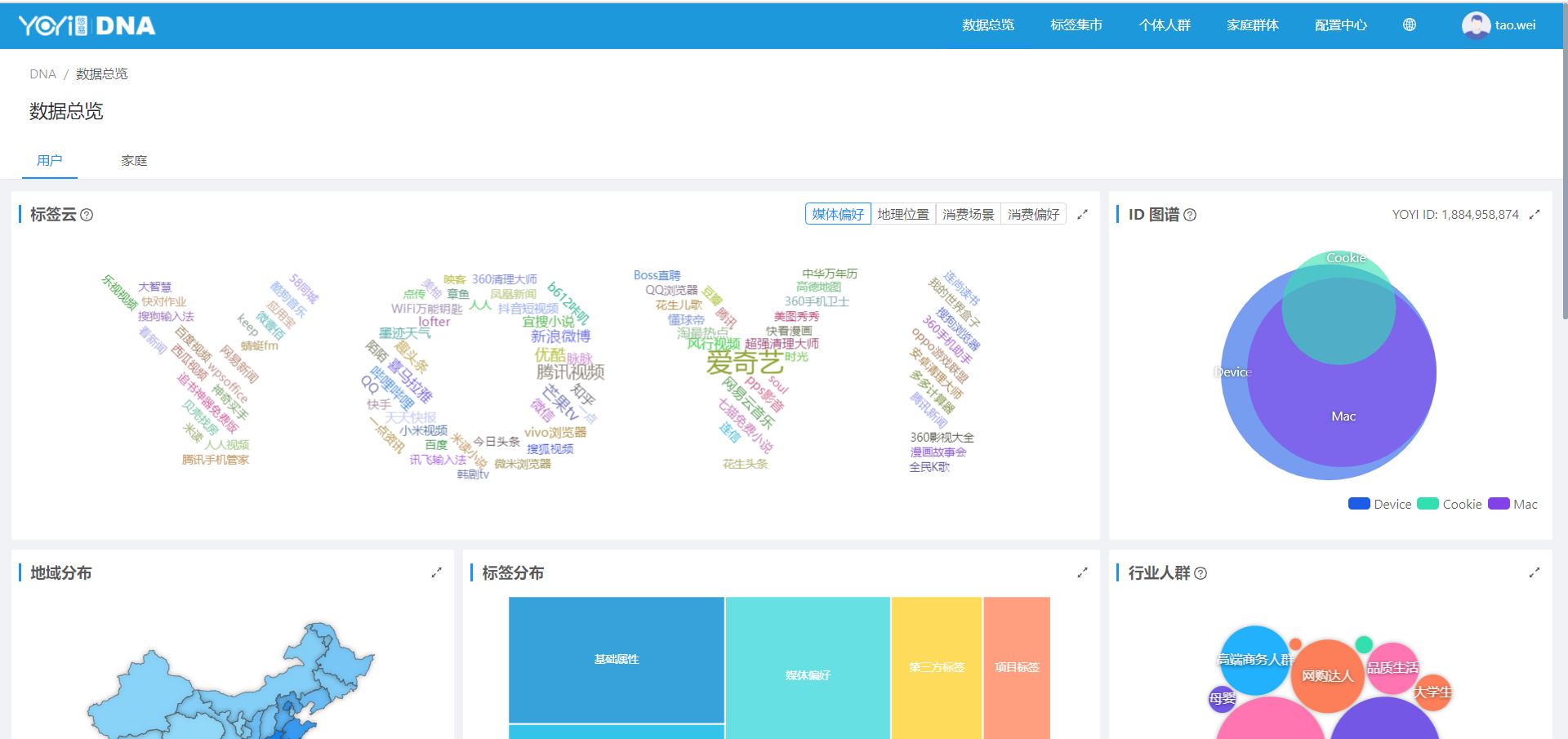The height and width of the screenshot is (739, 1568).
Task: Click the DNA breadcrumb link
Action: click(42, 74)
